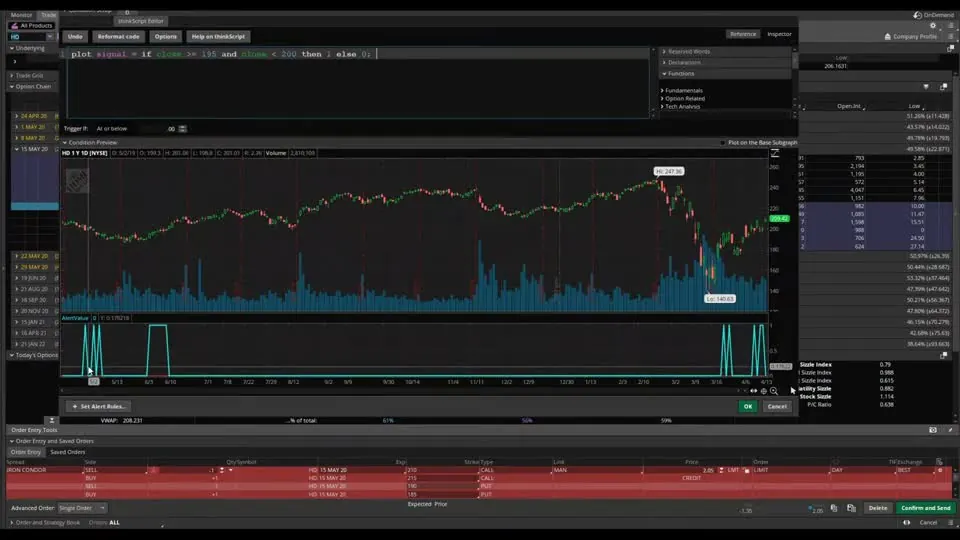Screen dimensions: 960x540
Task: Click the eye icon beside bottom Cancel
Action: [x=907, y=523]
